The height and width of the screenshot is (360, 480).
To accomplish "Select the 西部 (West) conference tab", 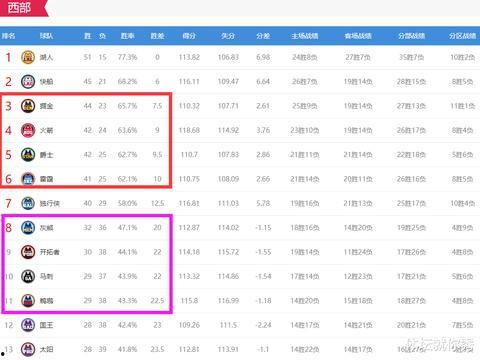I will (x=23, y=7).
